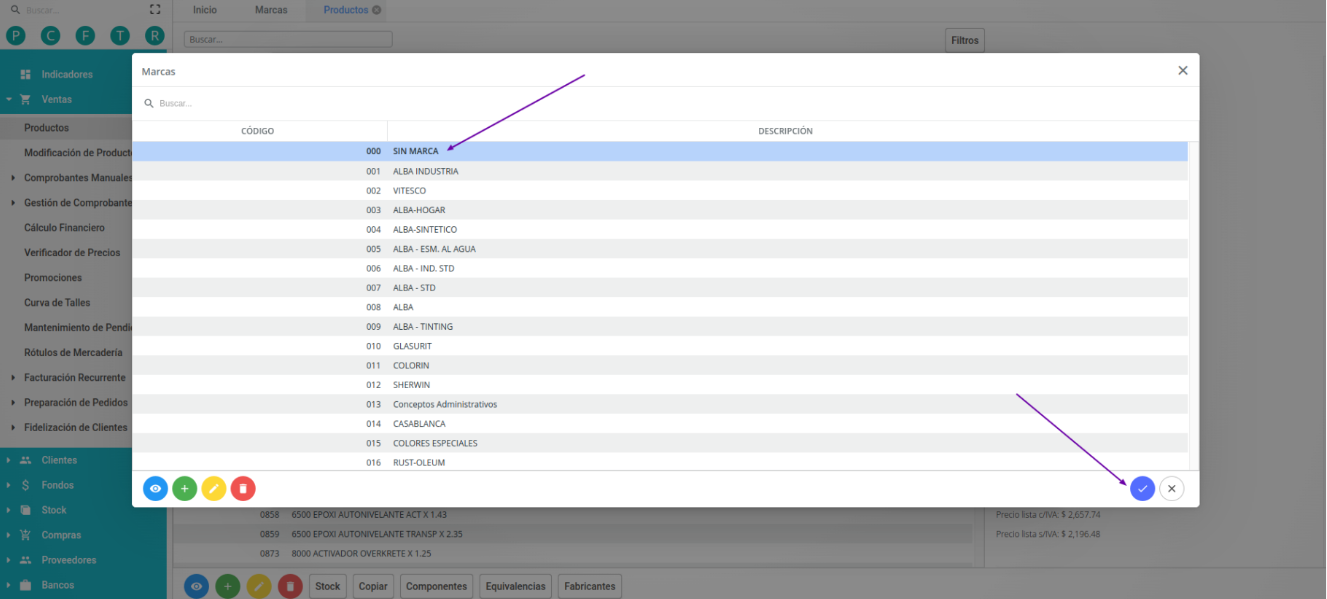Screen dimensions: 1327x599
Task: Select the ALBA - TINTING row
Action: tap(660, 327)
